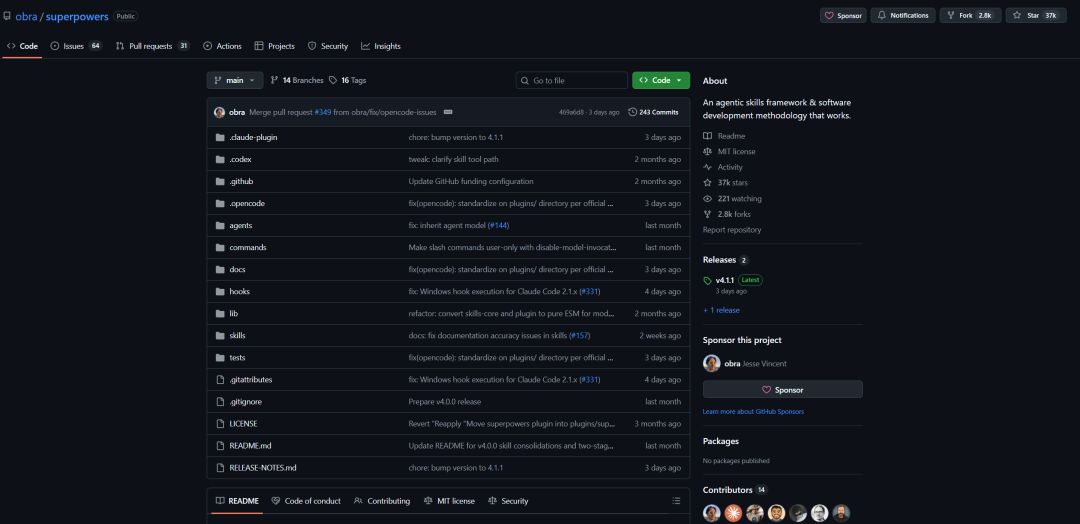Click the v4.1.1 release tag icon
This screenshot has height=524, width=1080.
point(707,281)
